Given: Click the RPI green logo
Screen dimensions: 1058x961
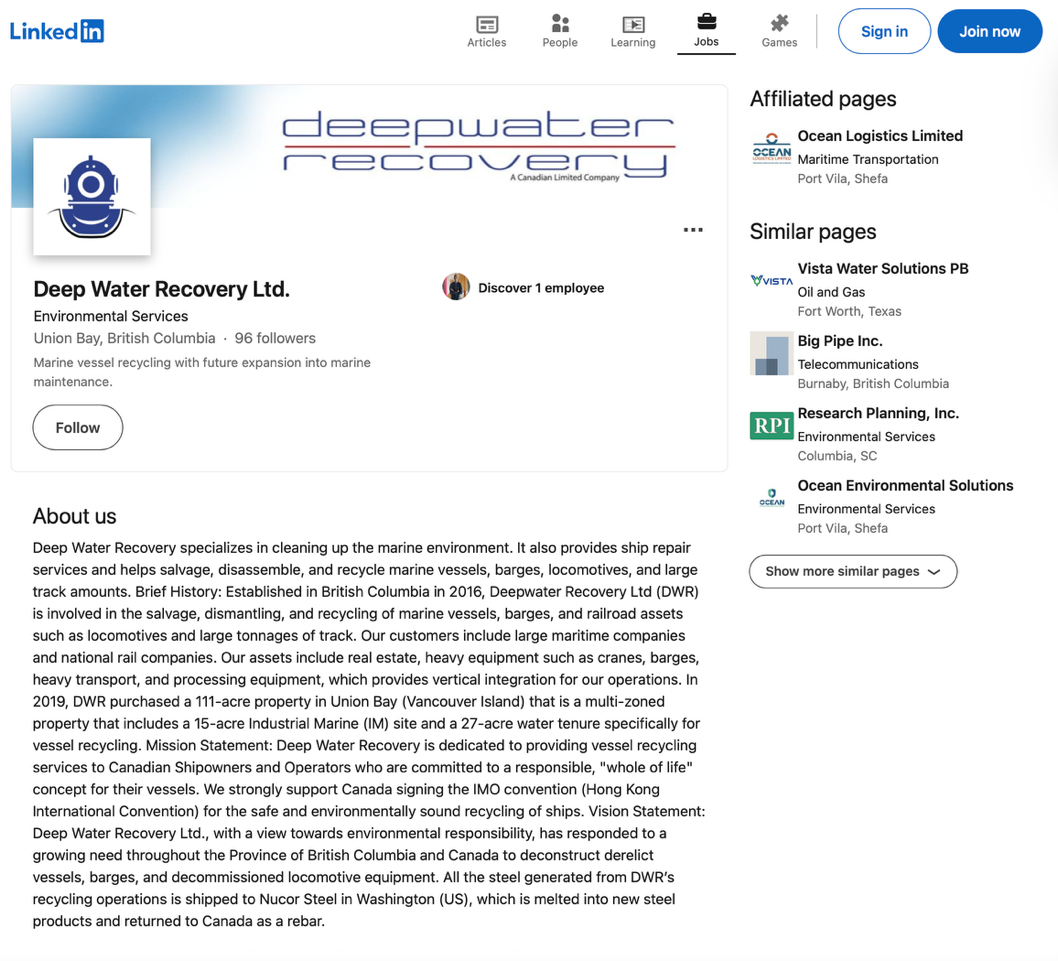Looking at the screenshot, I should click(x=772, y=426).
